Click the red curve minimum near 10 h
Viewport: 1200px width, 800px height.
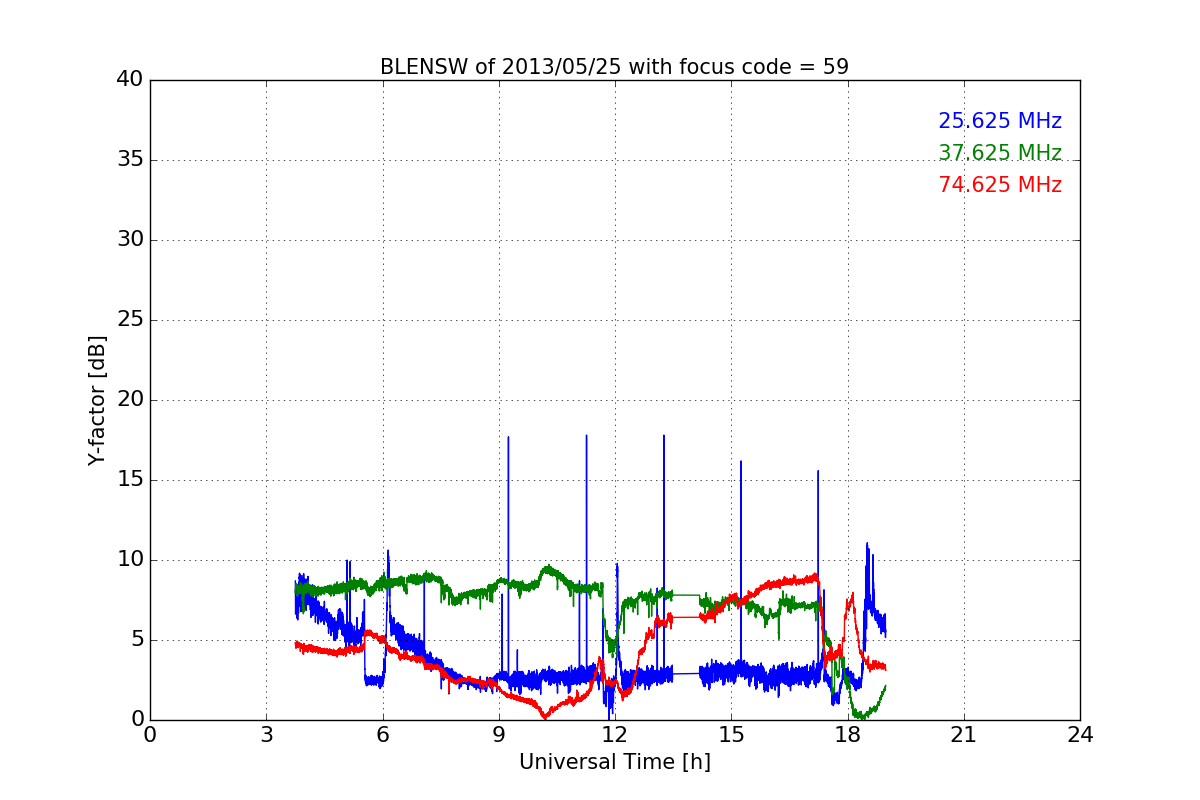pyautogui.click(x=545, y=717)
